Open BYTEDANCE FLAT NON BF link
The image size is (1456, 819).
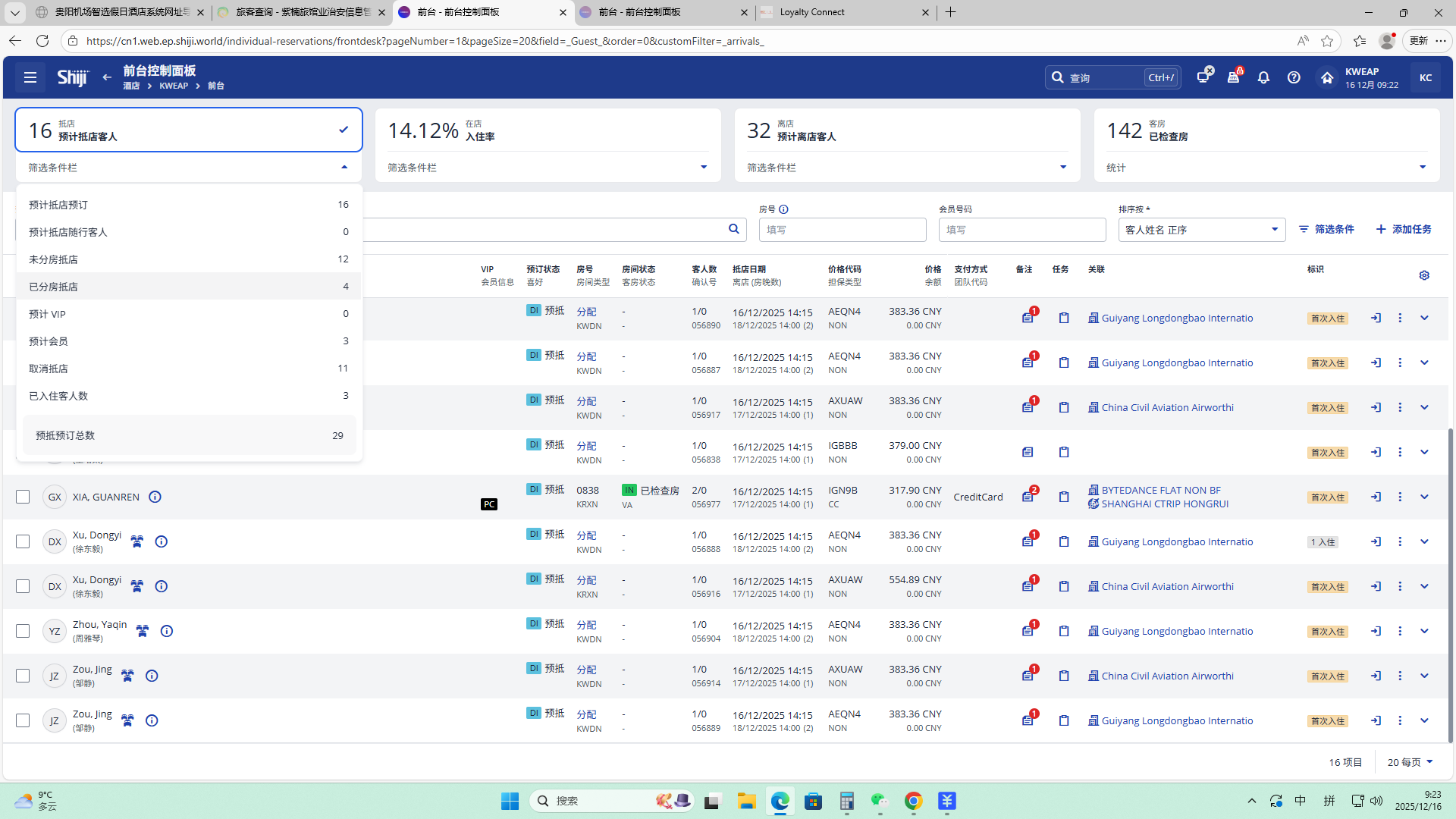(x=1160, y=490)
